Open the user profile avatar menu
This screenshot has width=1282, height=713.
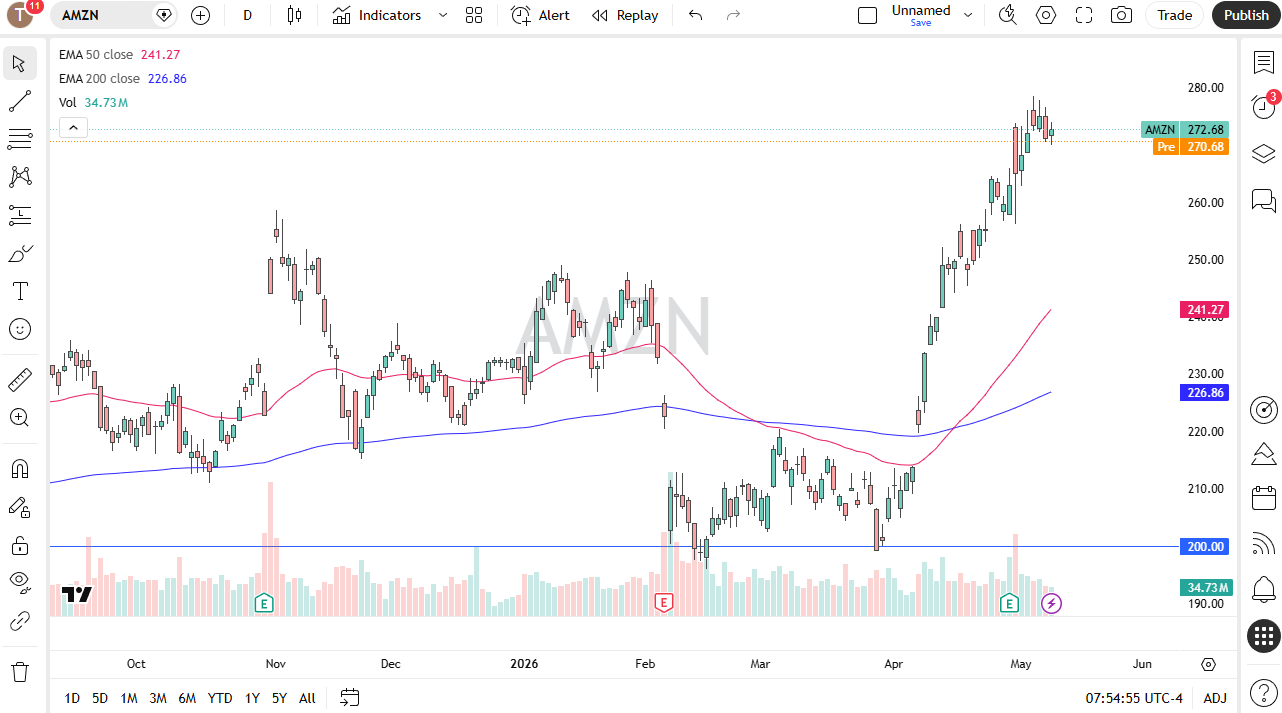click(20, 14)
